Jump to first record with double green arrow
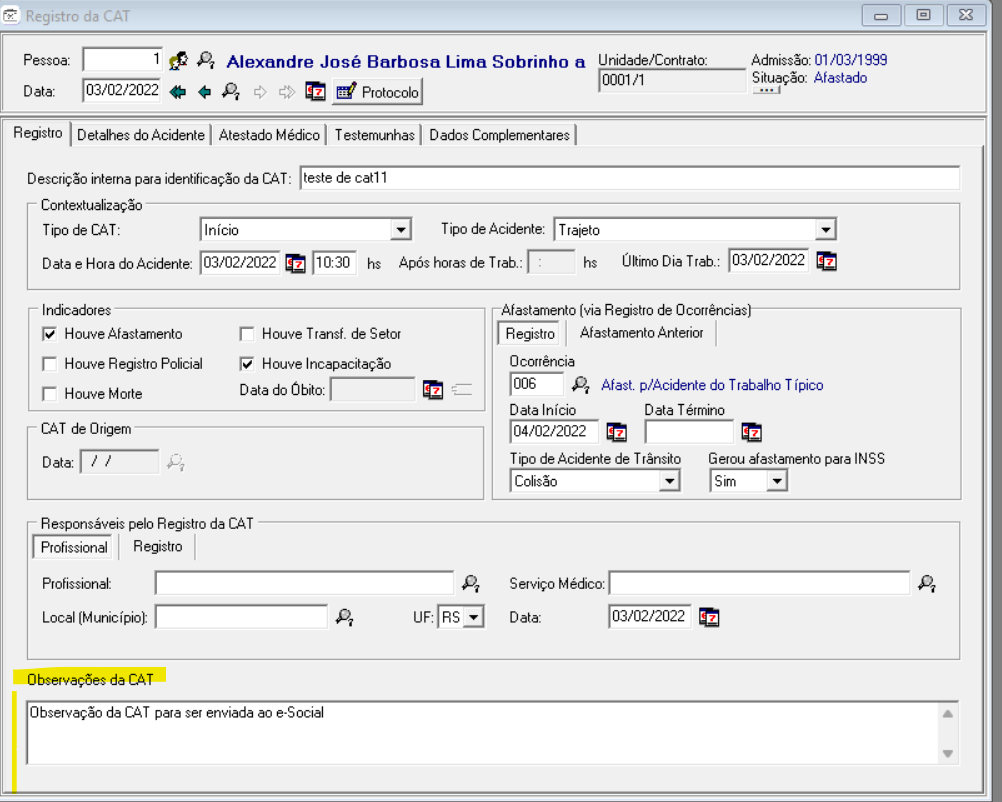 coord(179,92)
